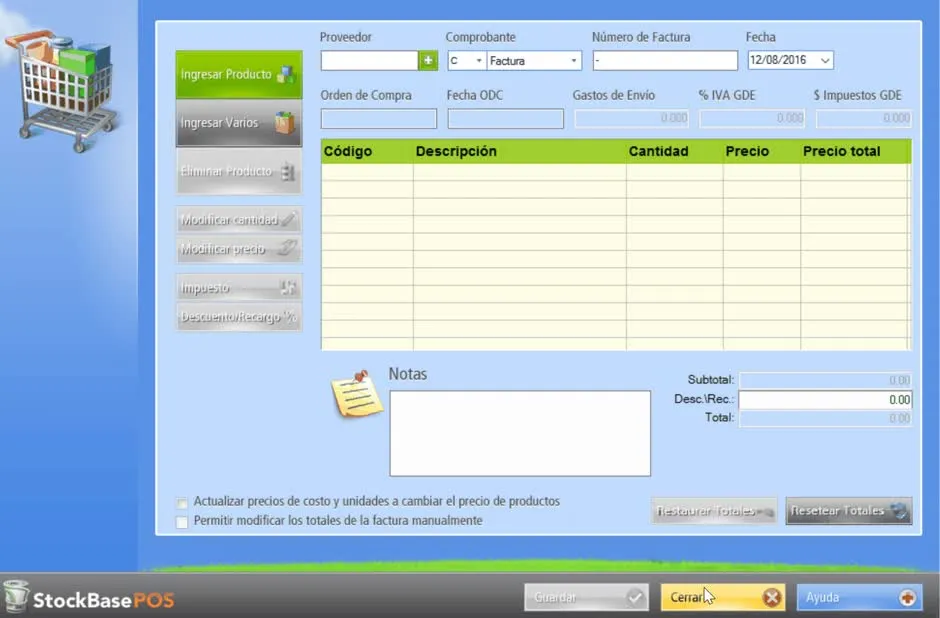Click inside the Notas text area

click(520, 433)
